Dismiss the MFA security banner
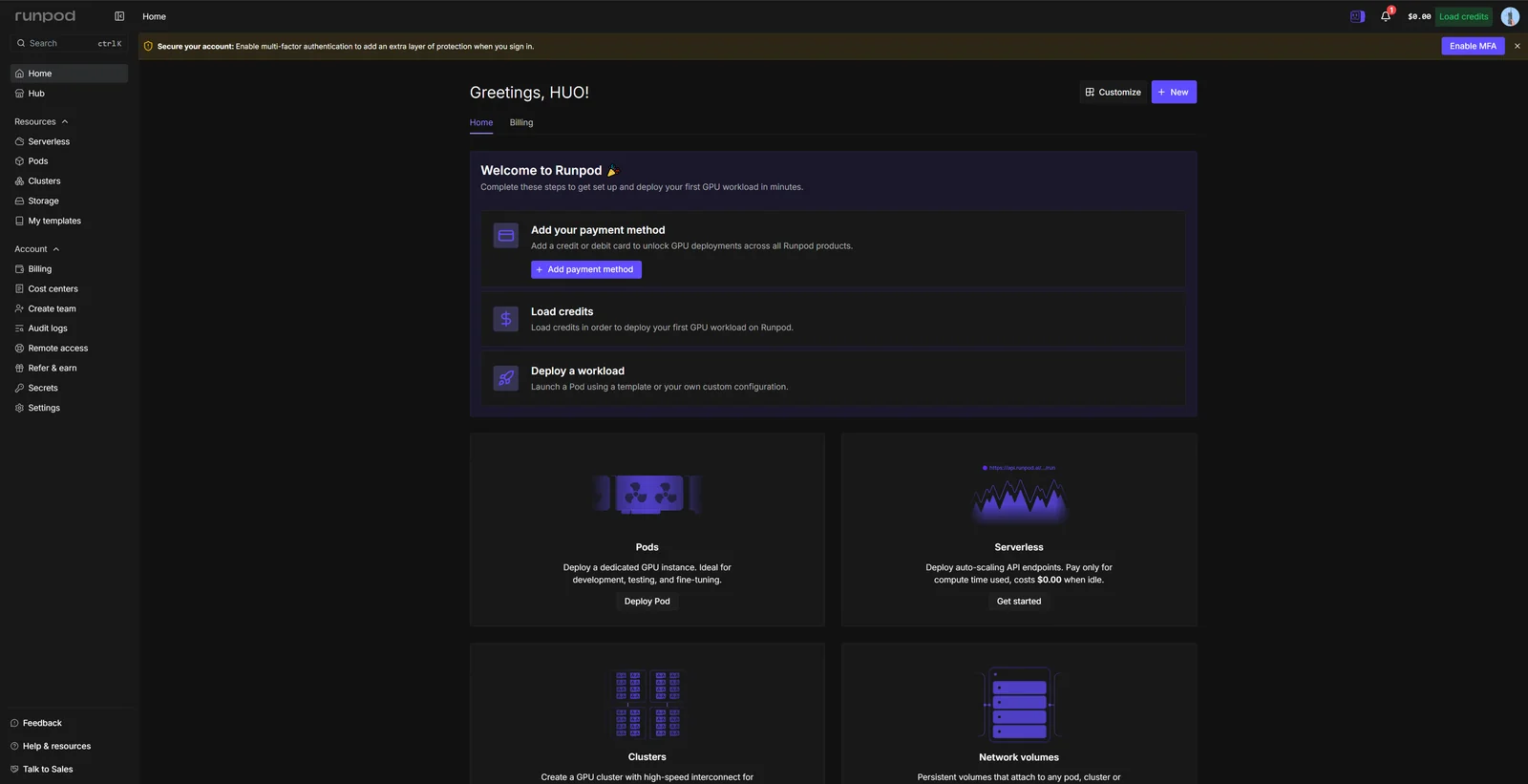This screenshot has width=1528, height=784. pyautogui.click(x=1517, y=46)
